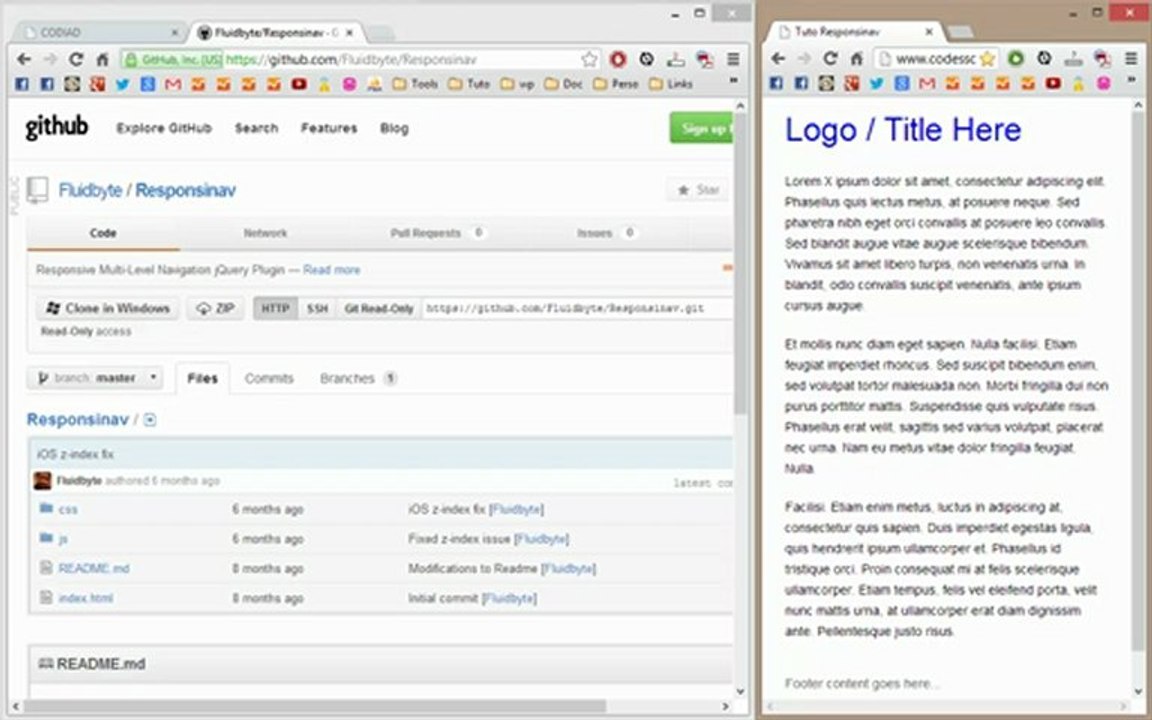Click home icon in Tuto Responsinav window

(857, 59)
